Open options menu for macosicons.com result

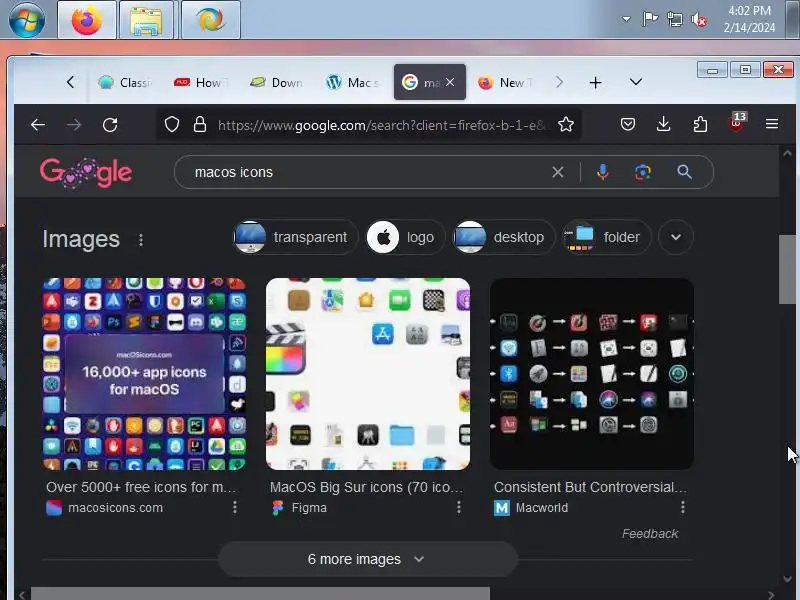click(x=235, y=507)
